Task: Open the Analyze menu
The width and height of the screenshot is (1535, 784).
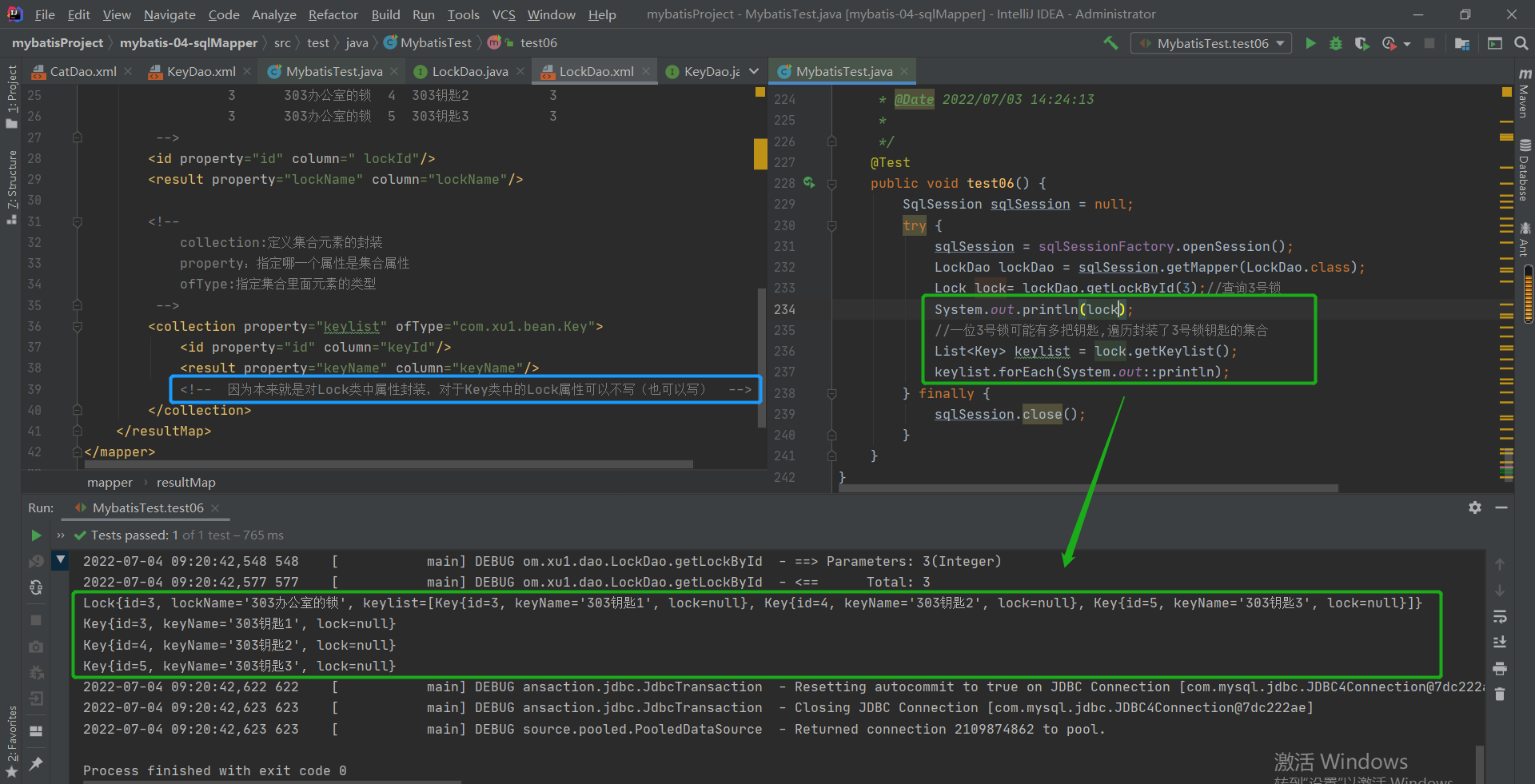Action: (x=273, y=14)
